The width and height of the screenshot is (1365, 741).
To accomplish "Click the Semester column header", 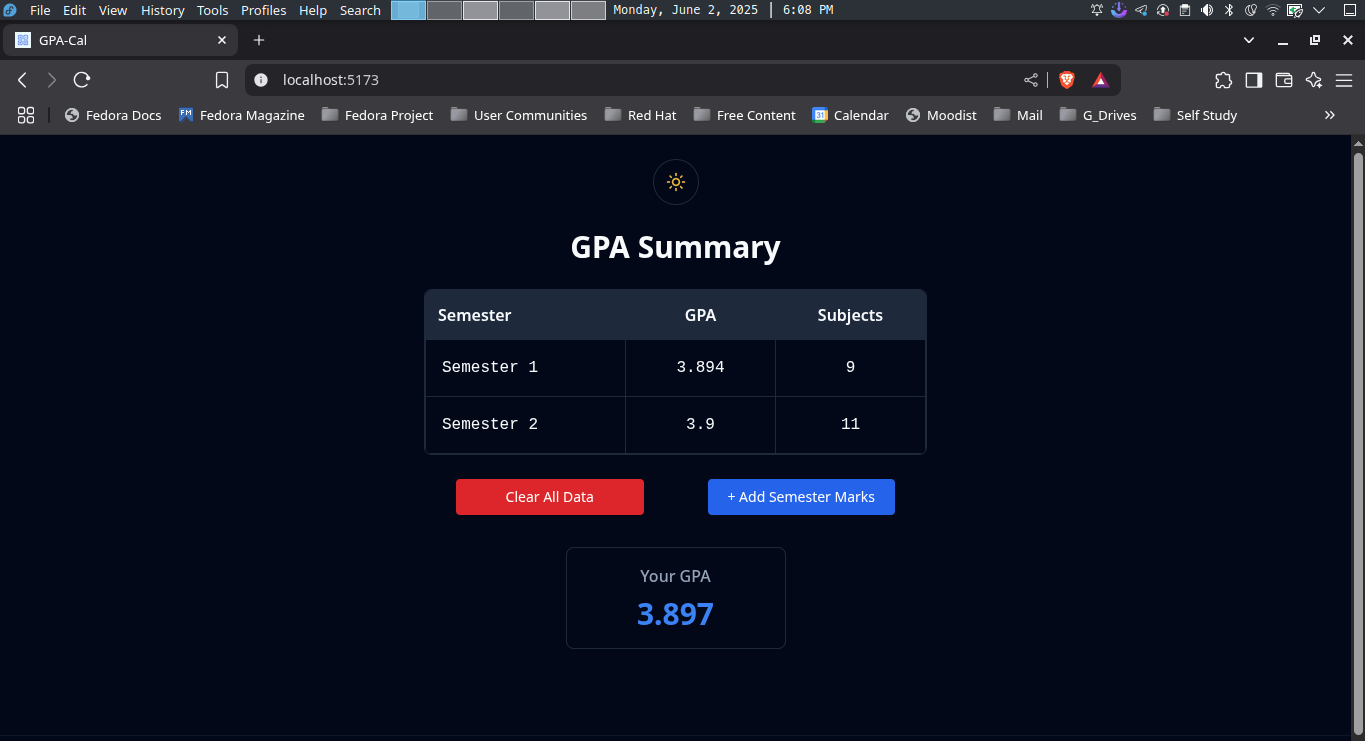I will coord(475,315).
